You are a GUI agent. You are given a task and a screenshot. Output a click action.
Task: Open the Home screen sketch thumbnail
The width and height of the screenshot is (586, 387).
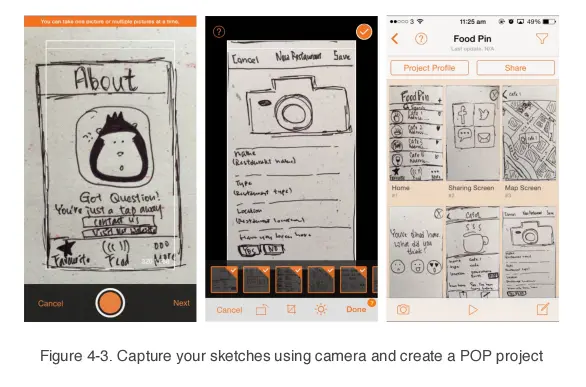tap(416, 133)
